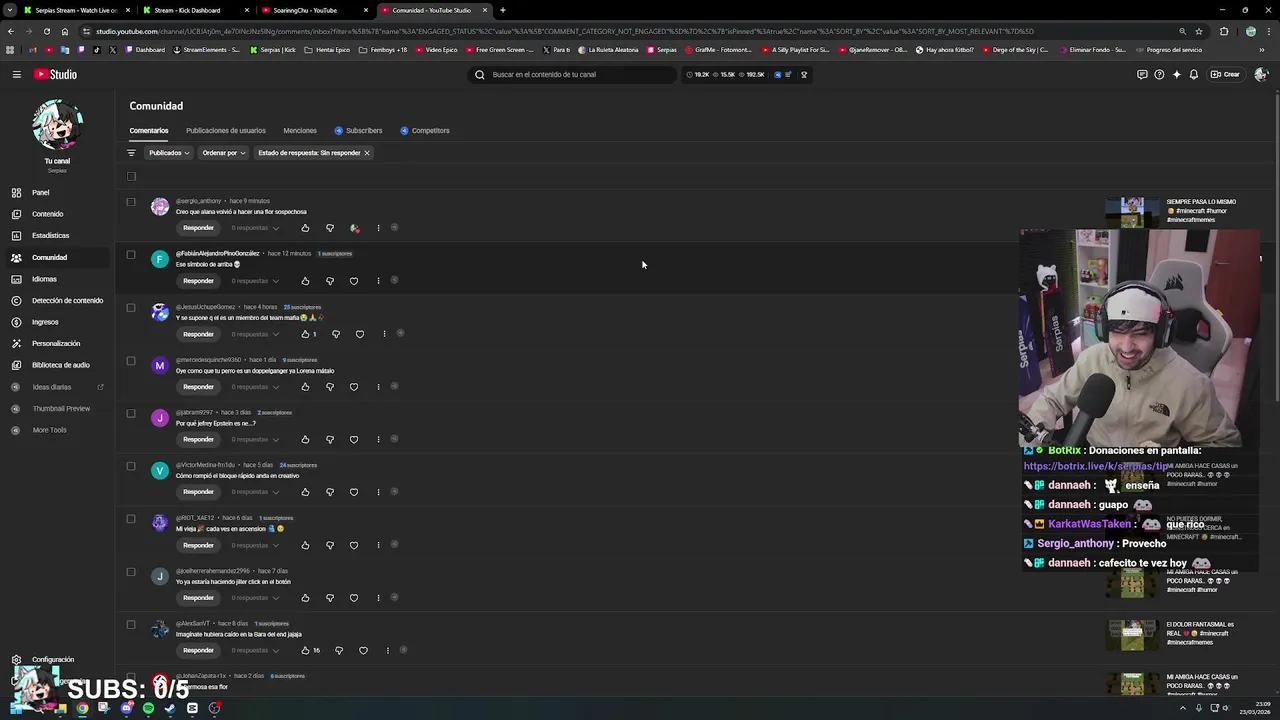Open the send feedback icon in header

[x=1142, y=74]
